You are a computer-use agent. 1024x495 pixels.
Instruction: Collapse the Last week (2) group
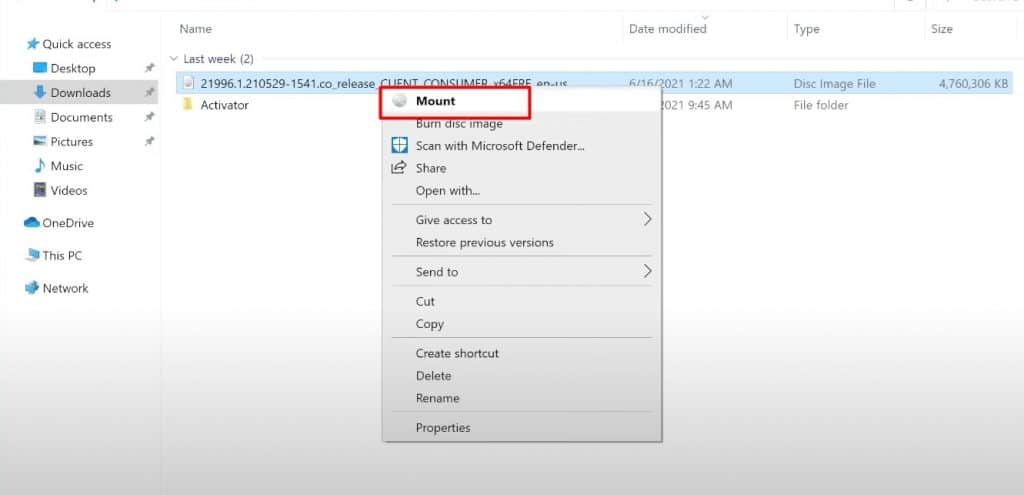[174, 59]
